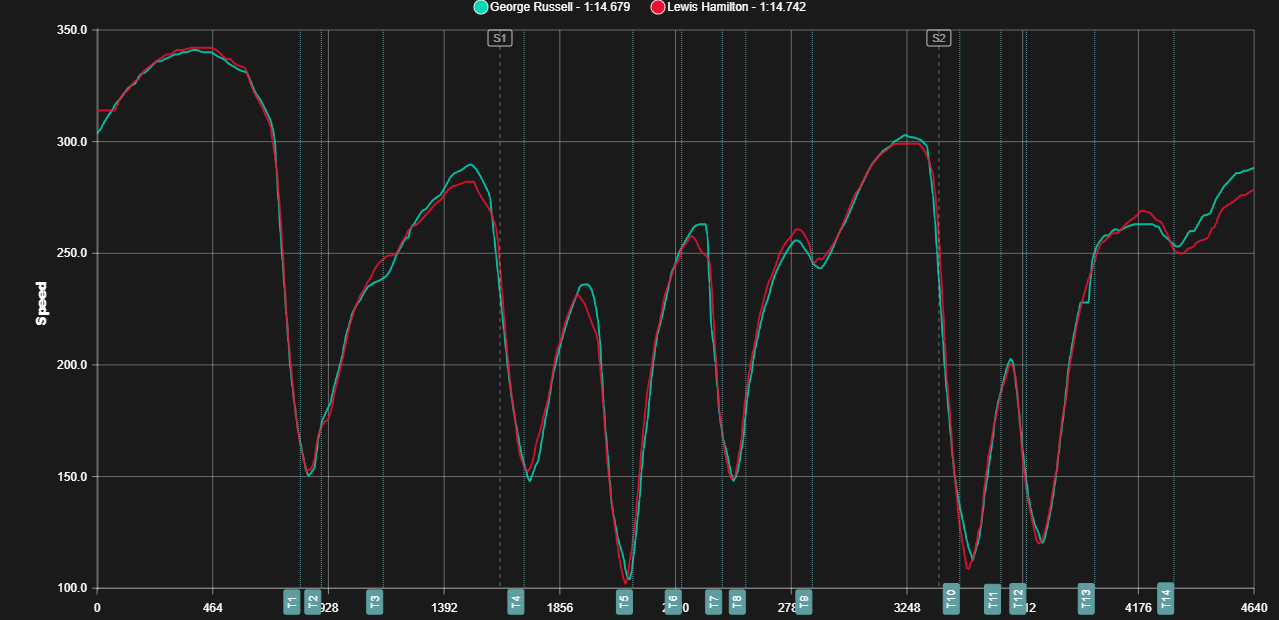
Task: Click the Speed axis title
Action: (x=41, y=304)
